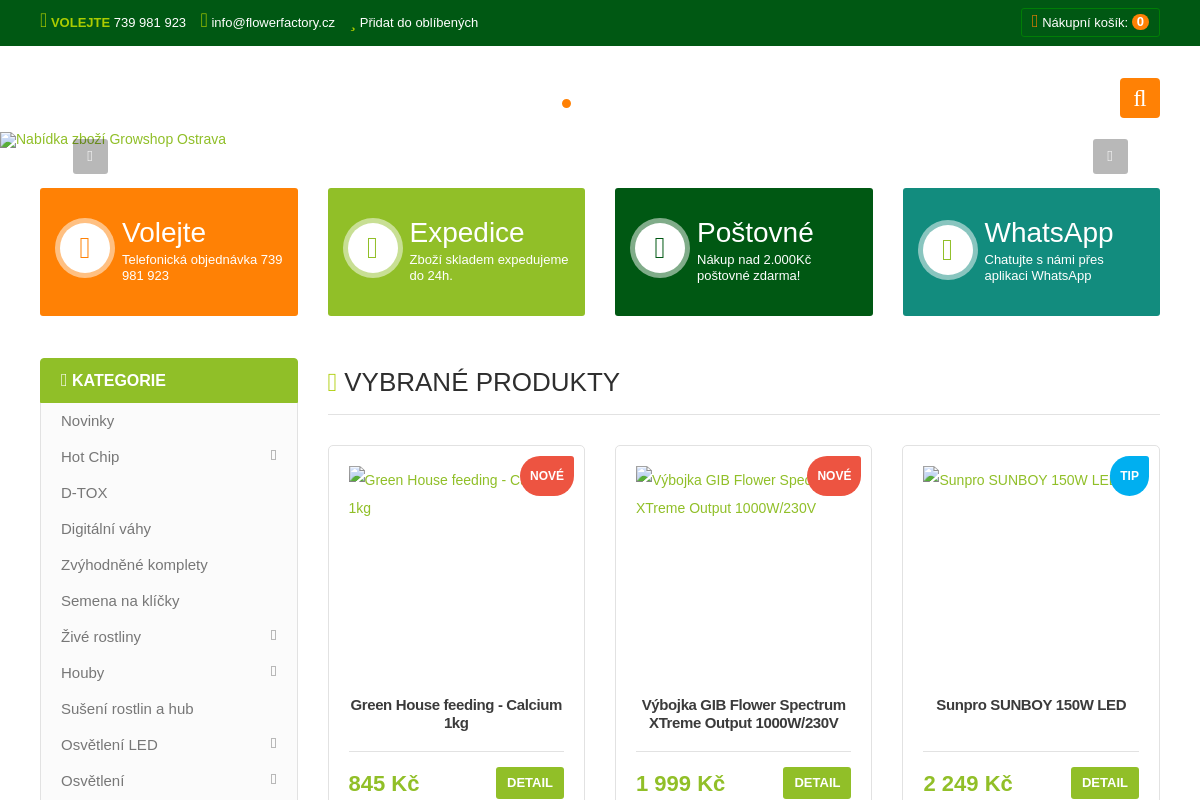Open the Novinky category
This screenshot has height=800, width=1200.
click(x=88, y=421)
